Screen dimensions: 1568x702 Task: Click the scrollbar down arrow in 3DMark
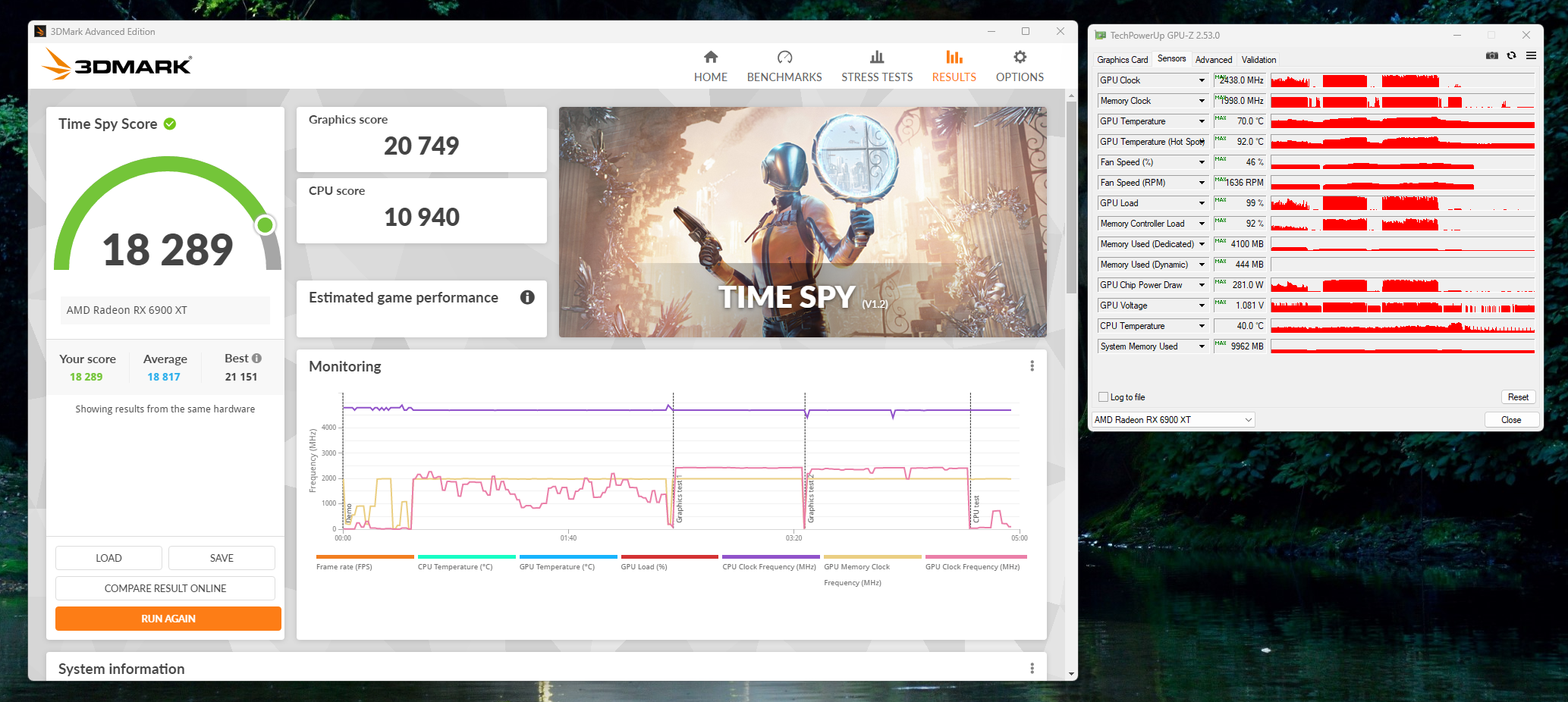click(x=1071, y=673)
